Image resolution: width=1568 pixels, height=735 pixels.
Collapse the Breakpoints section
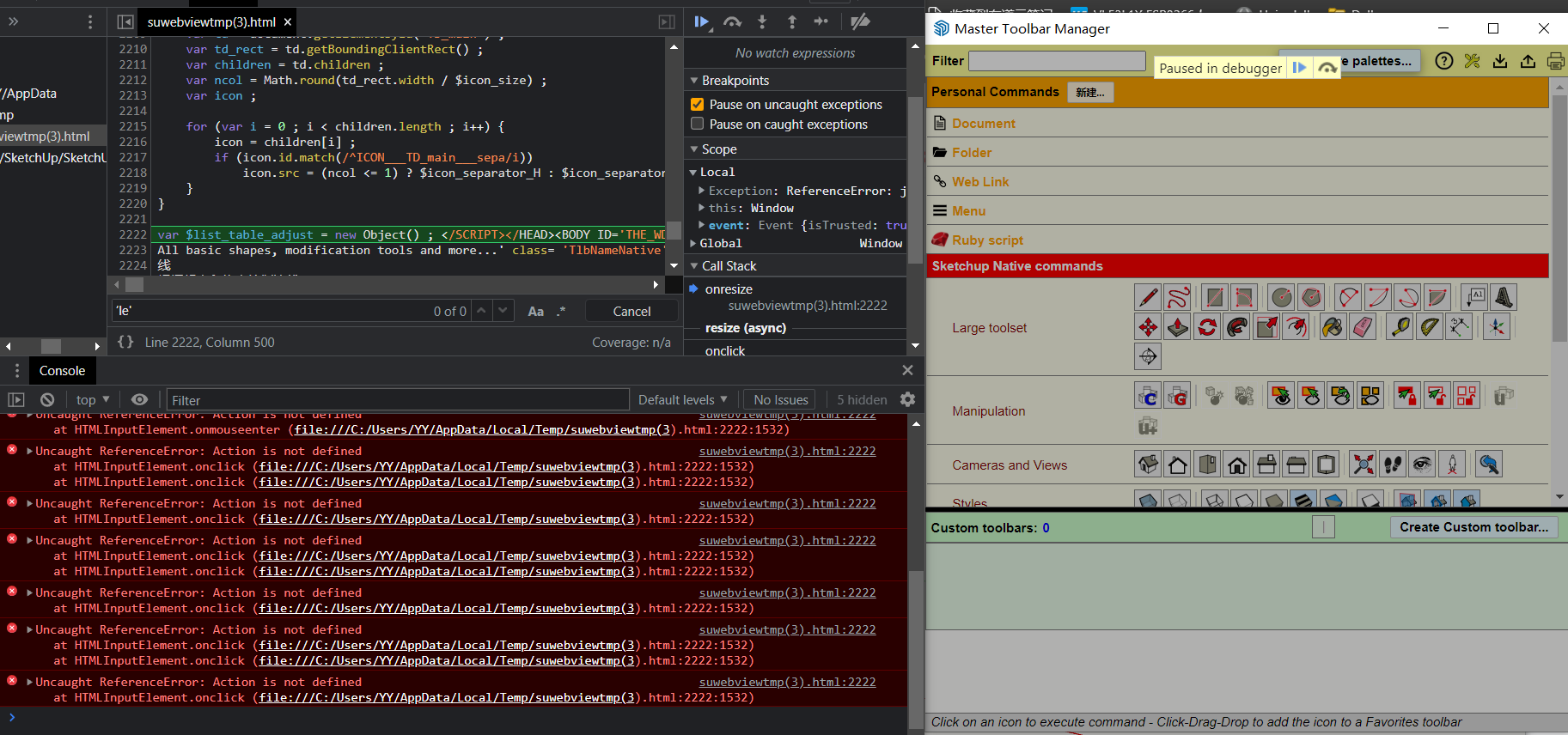[694, 81]
